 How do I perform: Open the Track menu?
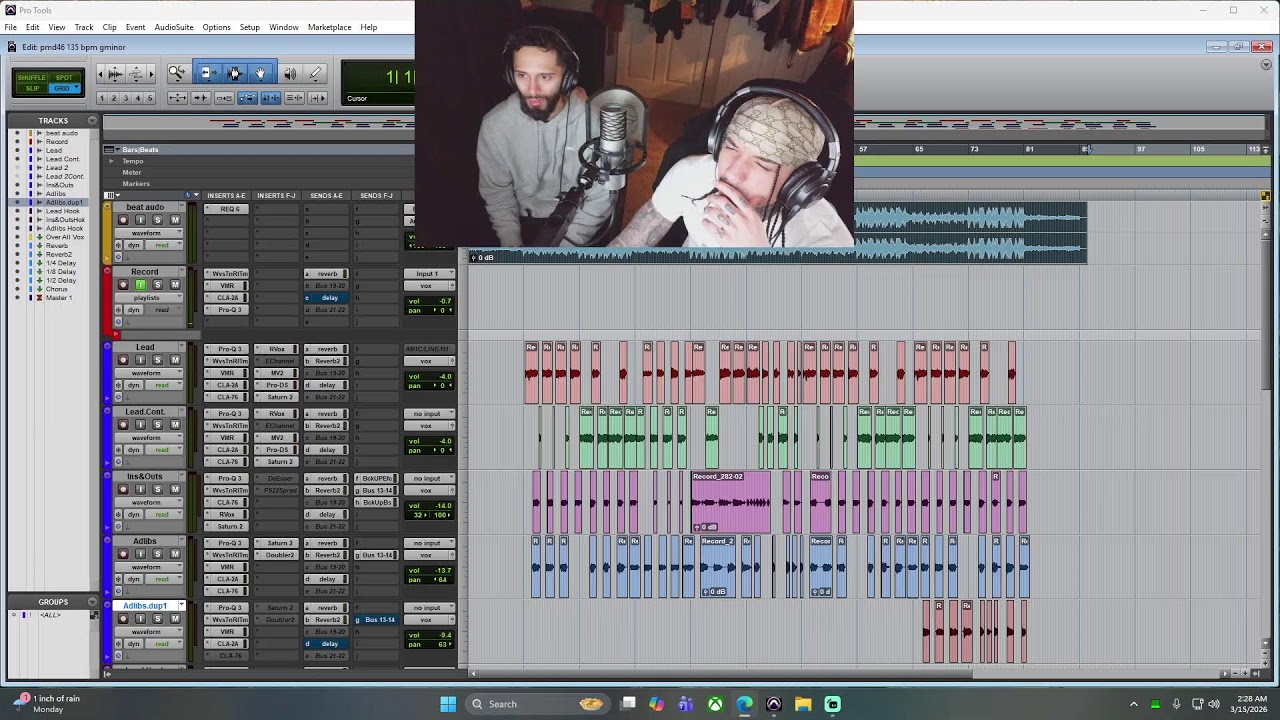(84, 27)
